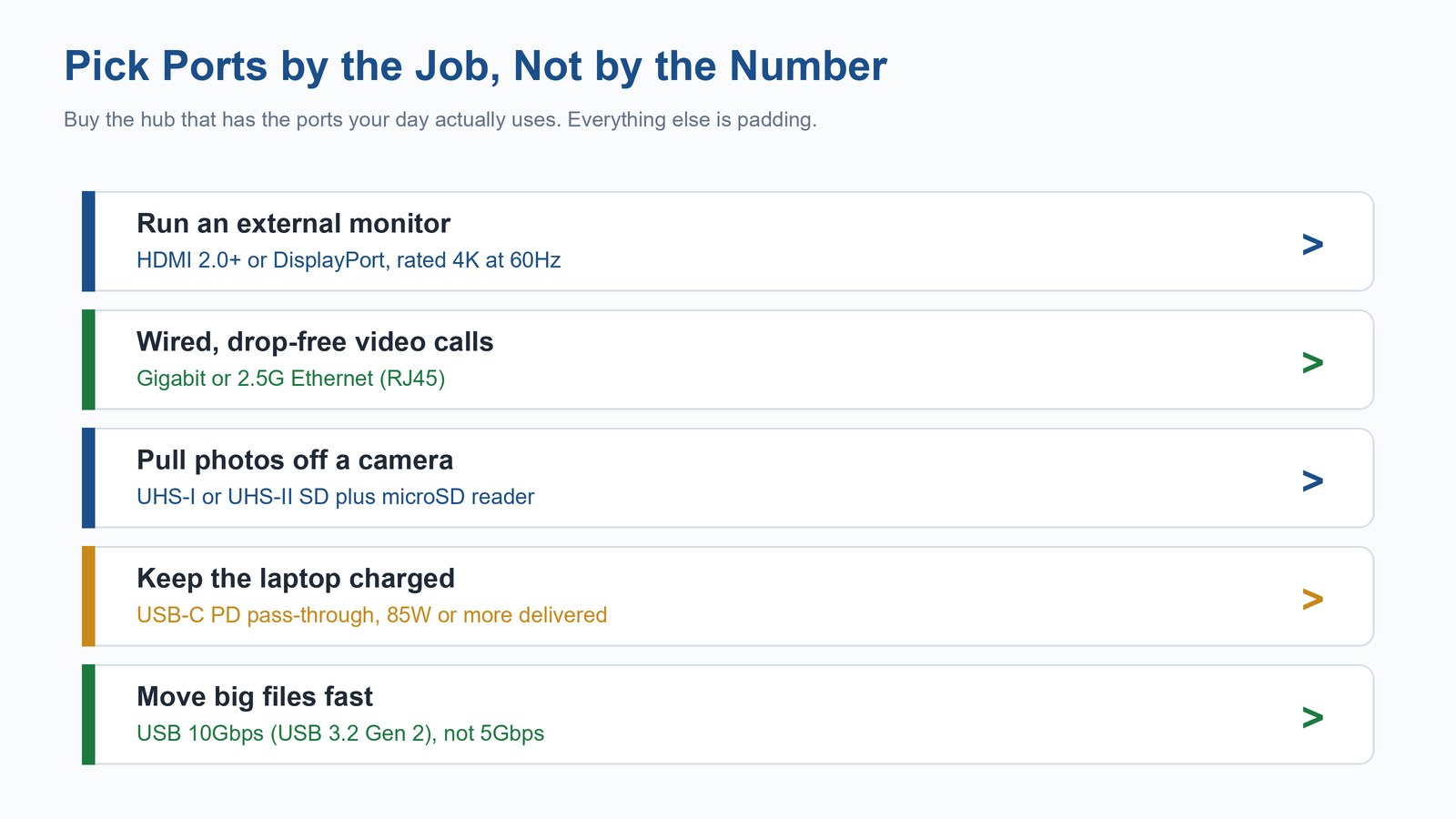Expand the Keep the laptop charged chevron

[1312, 599]
